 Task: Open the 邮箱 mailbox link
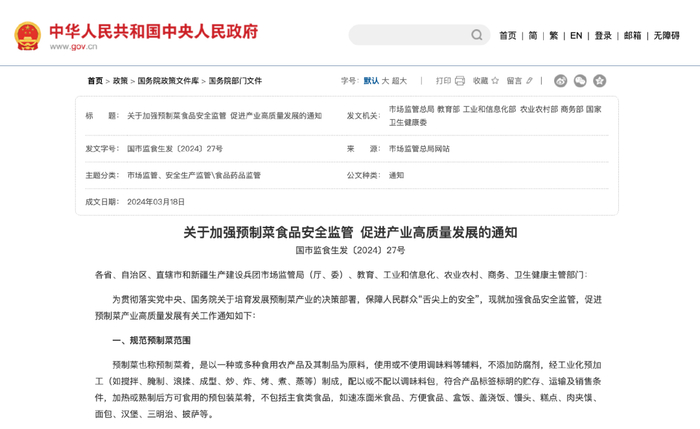pos(633,35)
